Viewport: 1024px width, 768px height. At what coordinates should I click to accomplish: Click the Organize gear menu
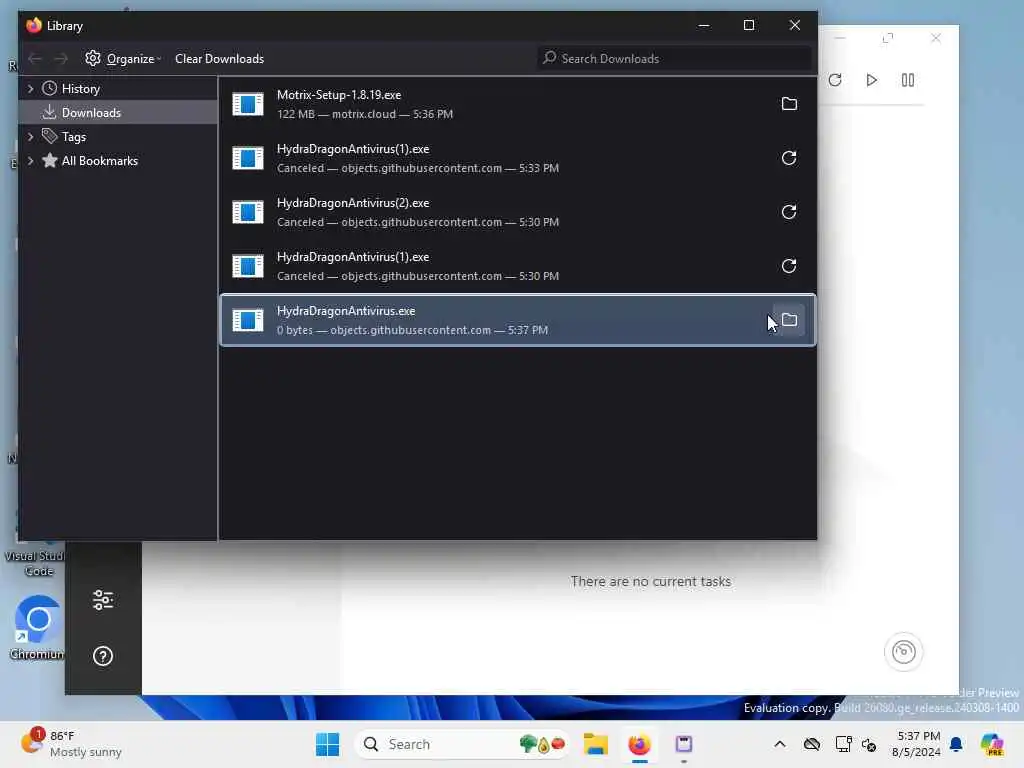(123, 59)
